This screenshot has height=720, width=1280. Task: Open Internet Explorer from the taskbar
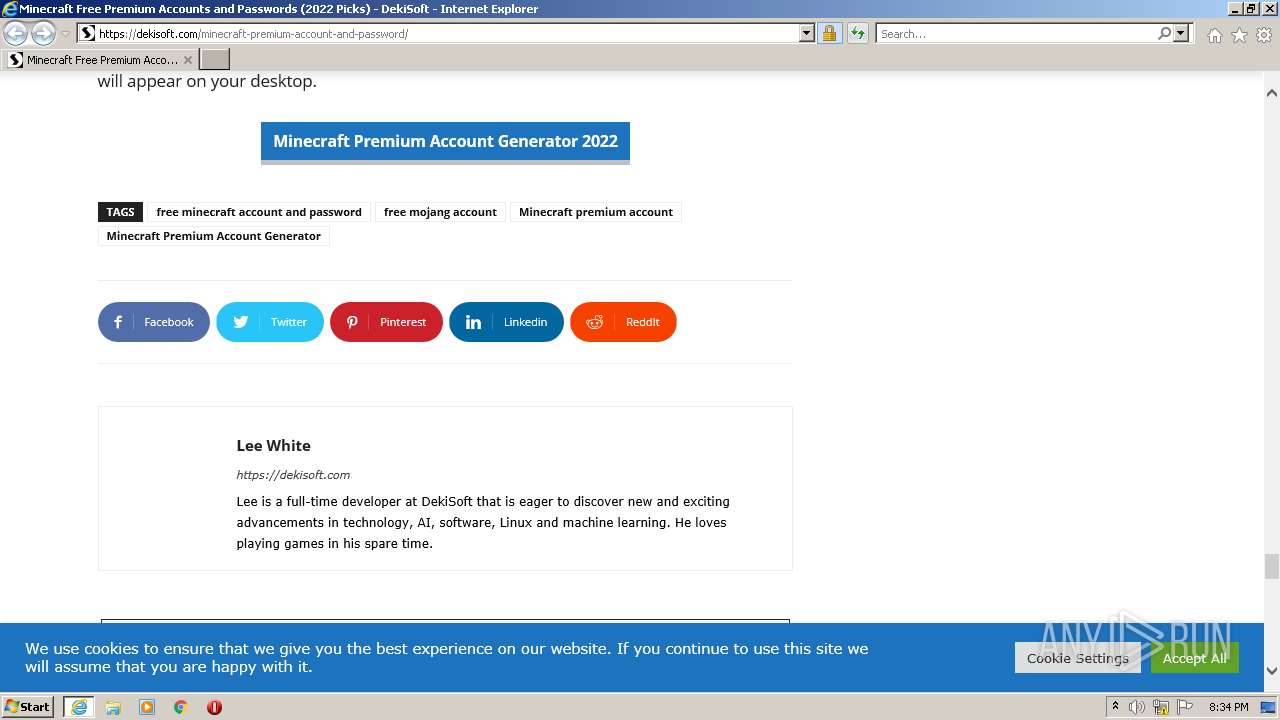[x=79, y=707]
